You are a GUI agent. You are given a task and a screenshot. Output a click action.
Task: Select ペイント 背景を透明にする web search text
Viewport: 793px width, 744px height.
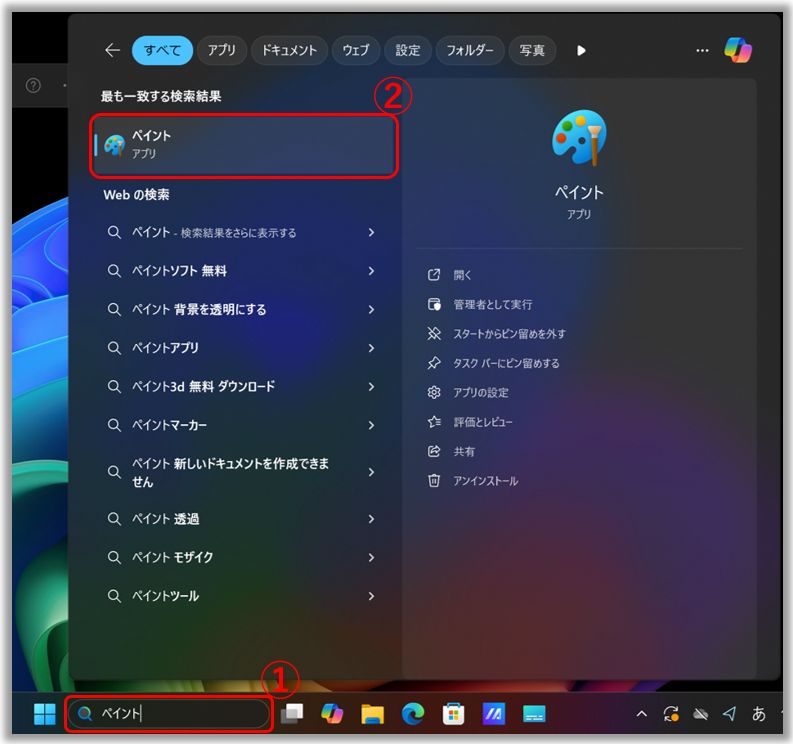(199, 310)
